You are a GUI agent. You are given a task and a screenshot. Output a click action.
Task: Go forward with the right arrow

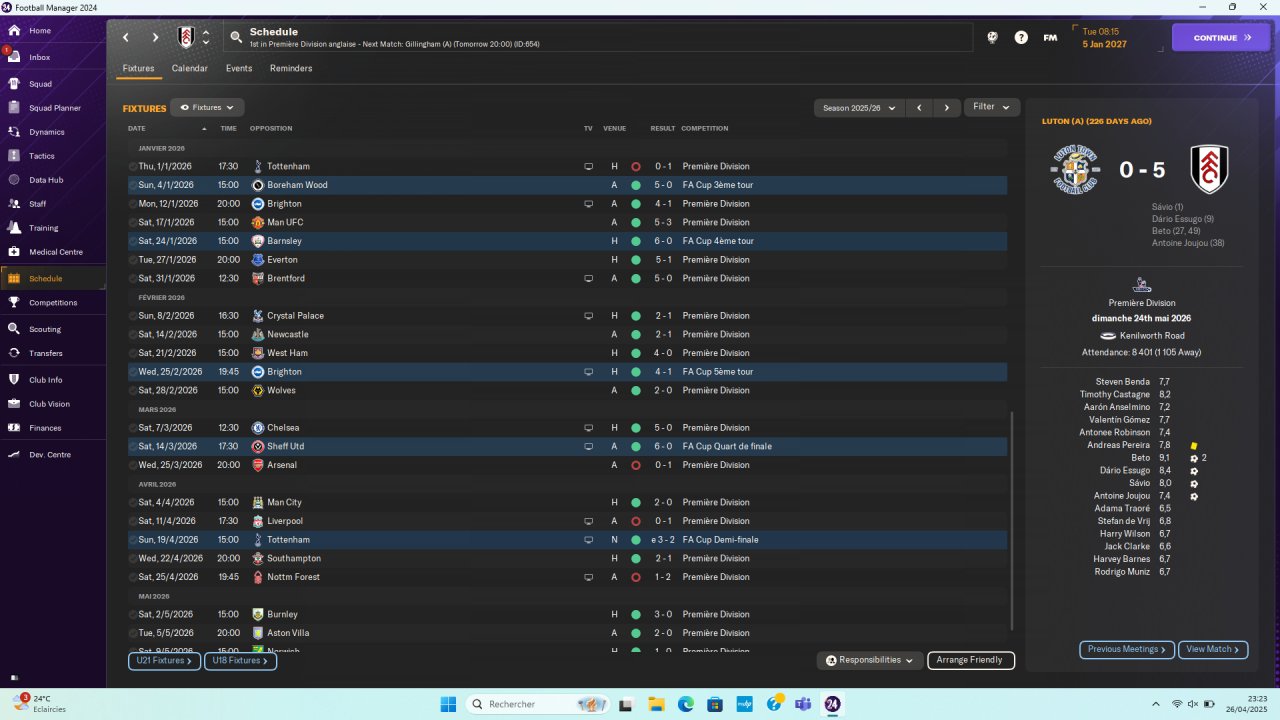155,38
